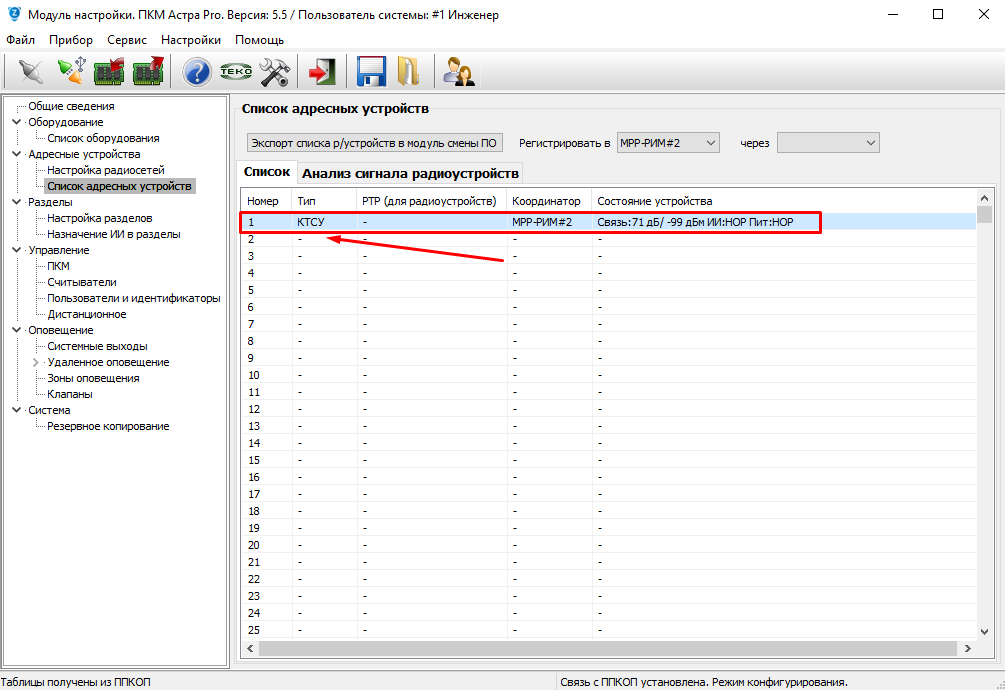Viewport: 1005px width, 690px height.
Task: Click the exit door icon with red arrow
Action: tap(322, 71)
